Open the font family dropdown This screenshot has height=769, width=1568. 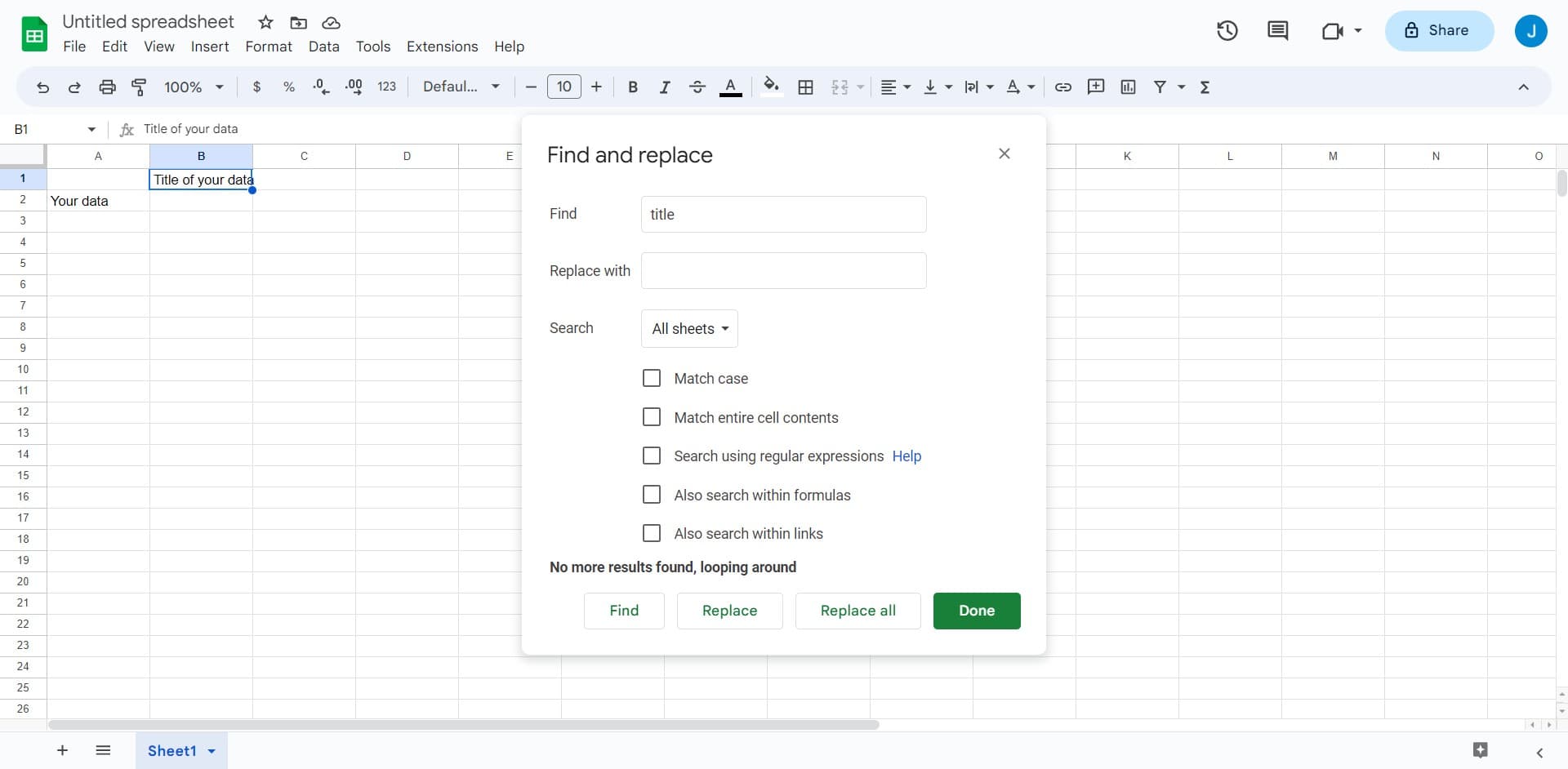(x=461, y=87)
